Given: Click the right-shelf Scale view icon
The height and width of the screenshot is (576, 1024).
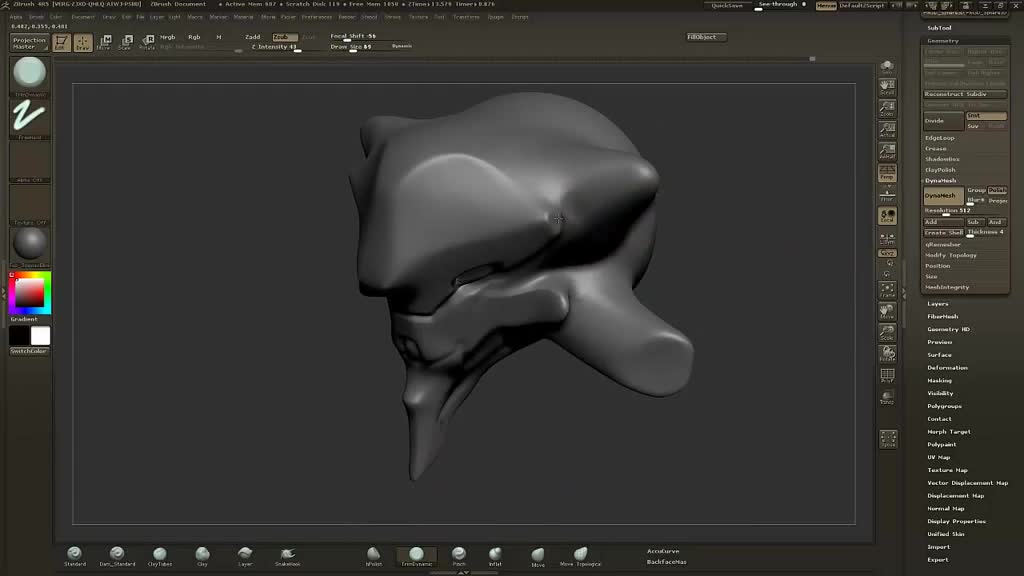Looking at the screenshot, I should [887, 333].
